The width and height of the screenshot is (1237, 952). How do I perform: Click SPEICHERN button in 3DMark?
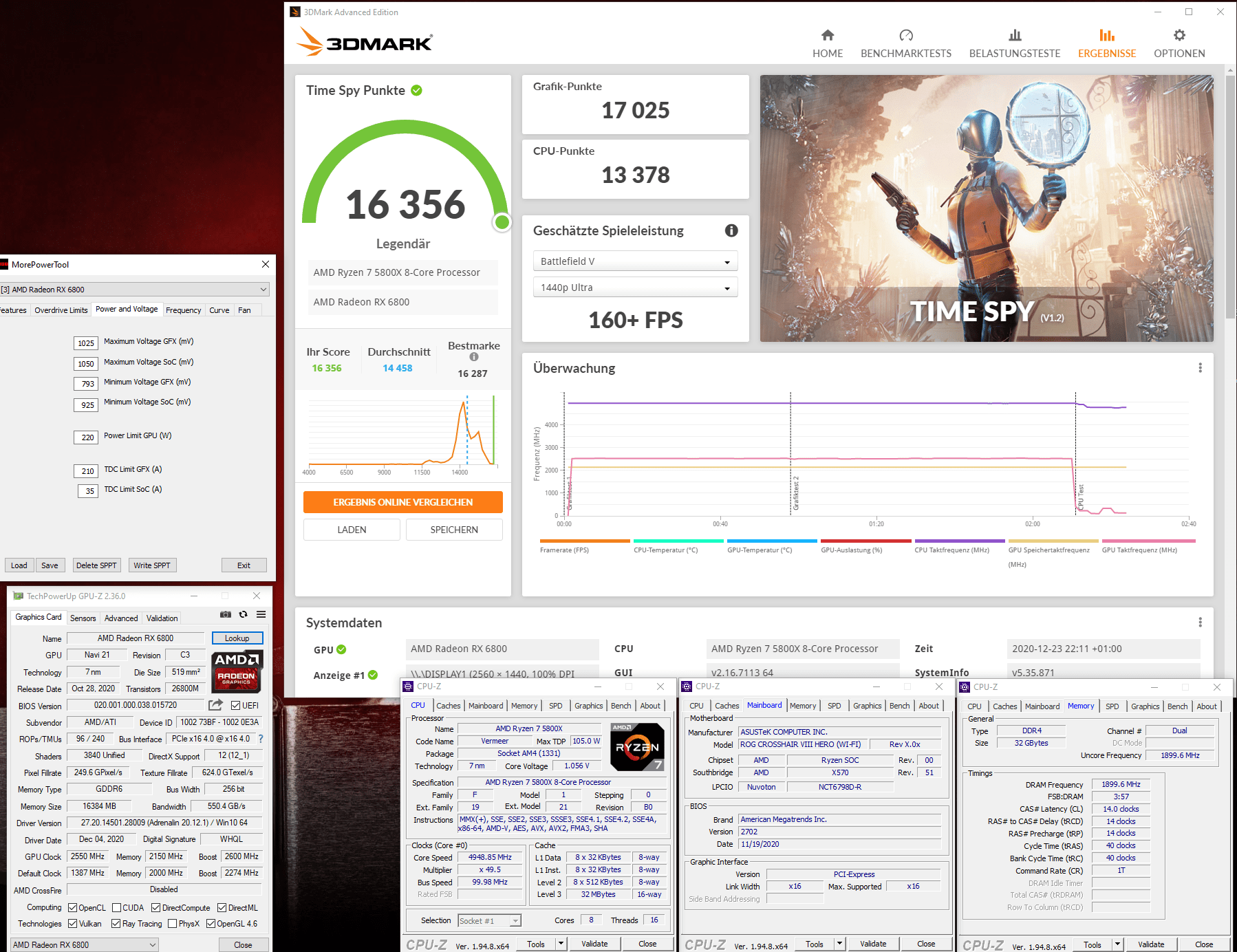pos(454,530)
